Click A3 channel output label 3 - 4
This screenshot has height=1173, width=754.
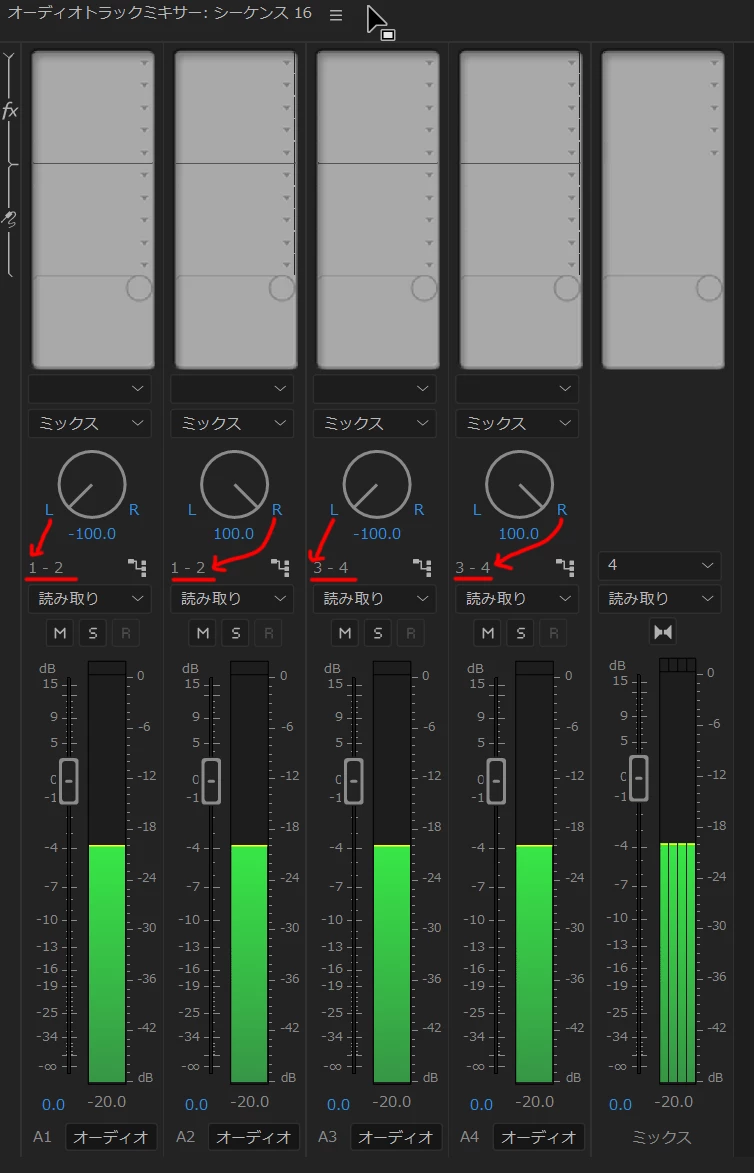click(x=331, y=568)
